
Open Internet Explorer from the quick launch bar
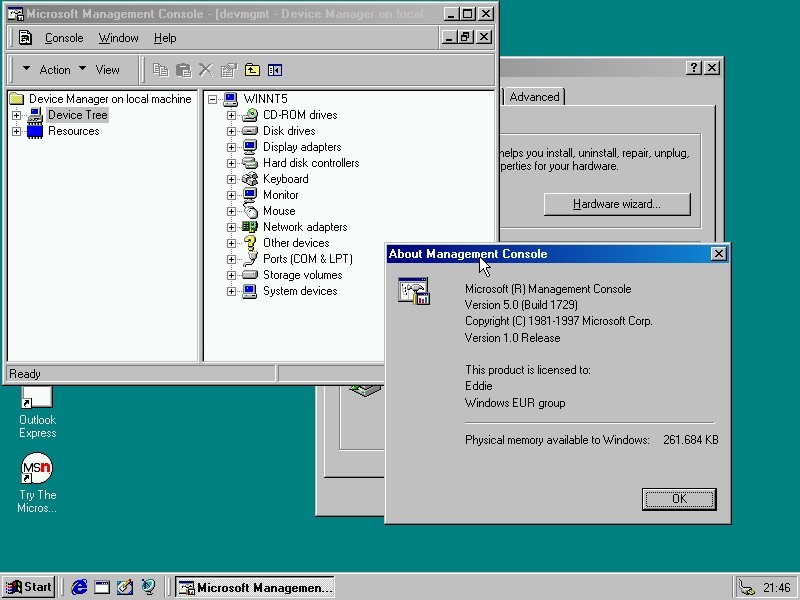tap(79, 587)
